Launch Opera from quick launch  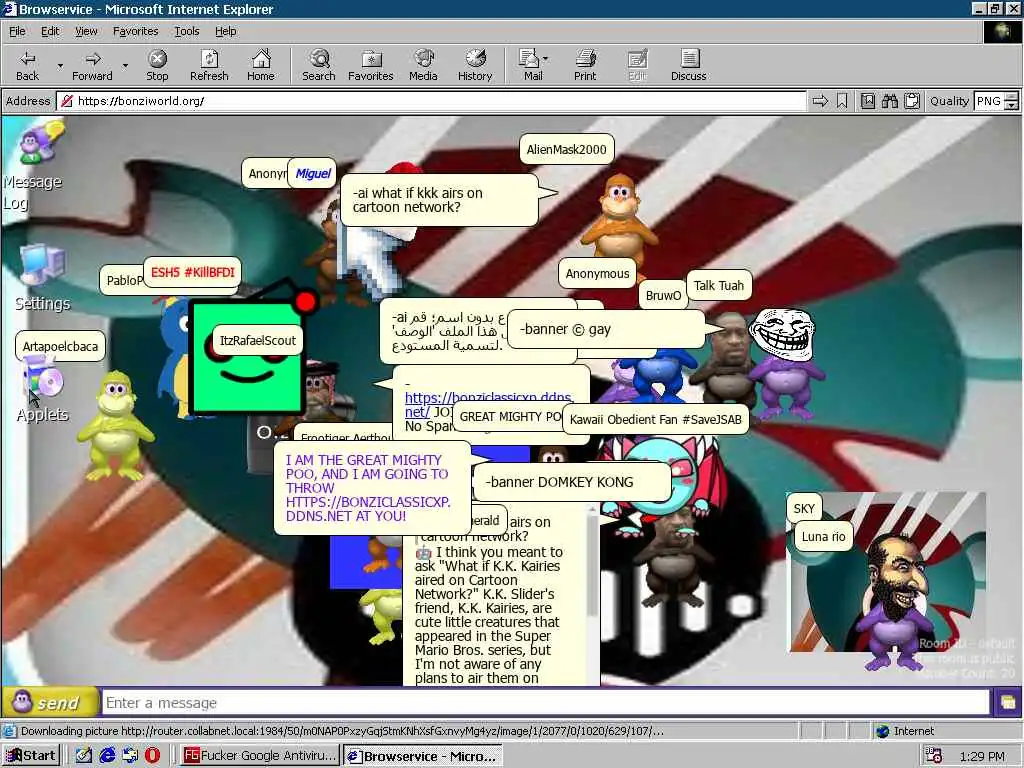pyautogui.click(x=153, y=756)
